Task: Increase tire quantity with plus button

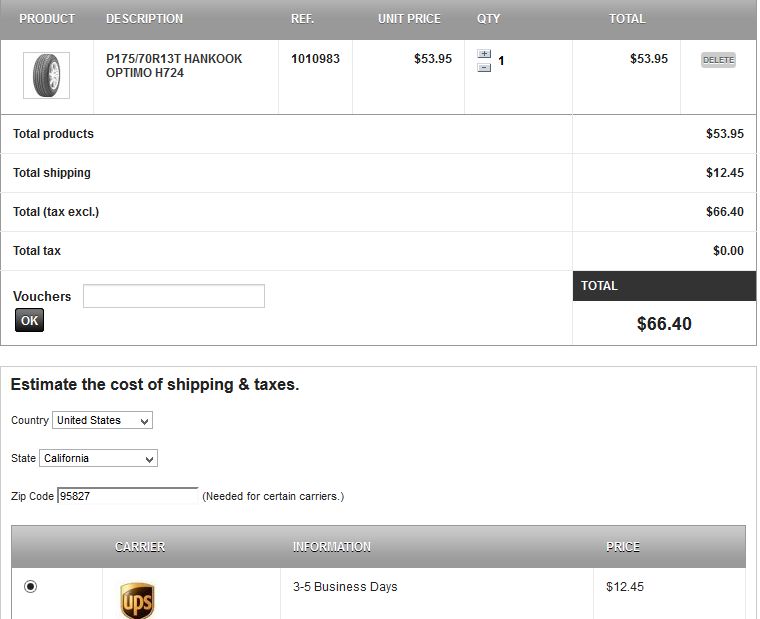Action: click(484, 54)
